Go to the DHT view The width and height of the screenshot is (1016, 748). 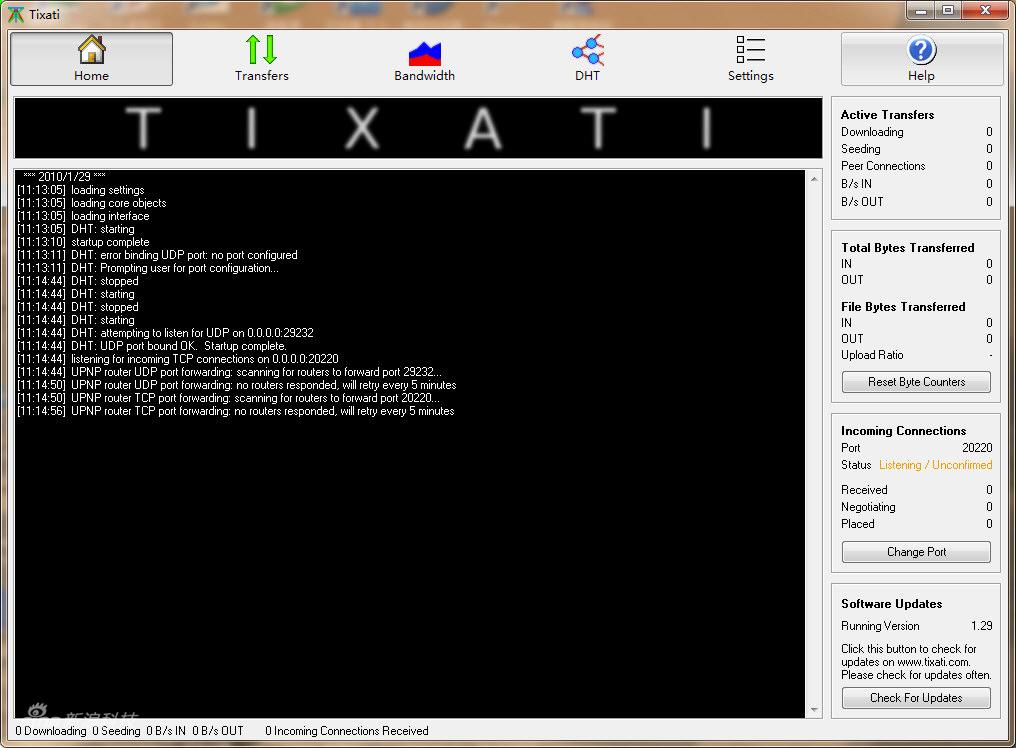(587, 59)
